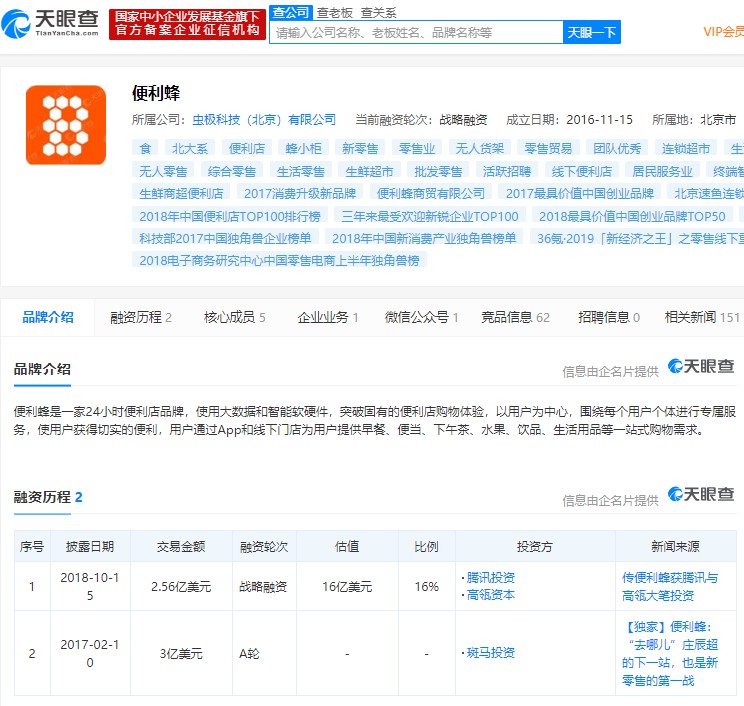The height and width of the screenshot is (706, 744).
Task: Click the 2017最具价值中国创业品牌 tag
Action: pyautogui.click(x=580, y=194)
